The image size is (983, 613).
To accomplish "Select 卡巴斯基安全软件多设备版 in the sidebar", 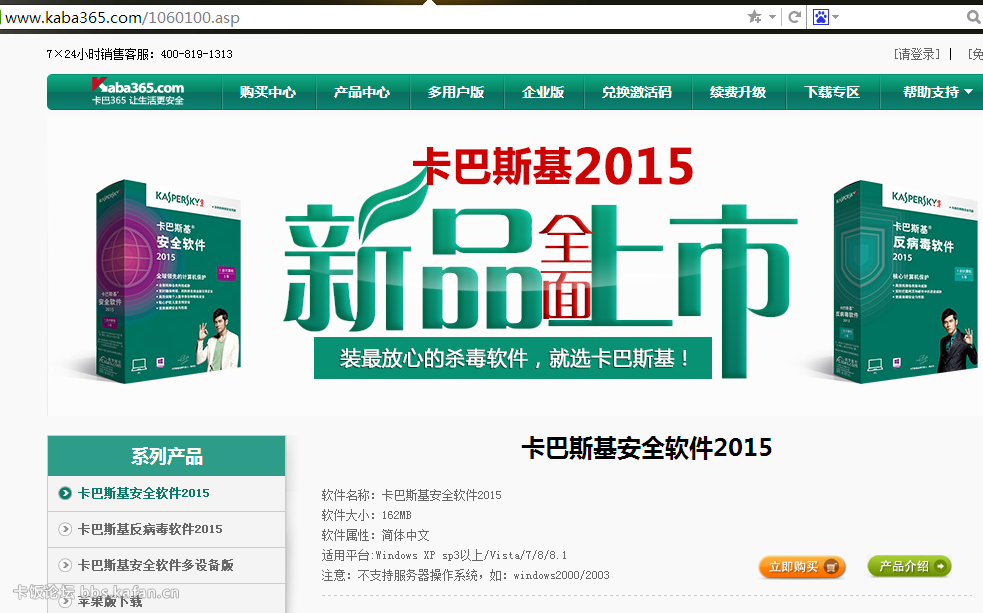I will [x=155, y=565].
